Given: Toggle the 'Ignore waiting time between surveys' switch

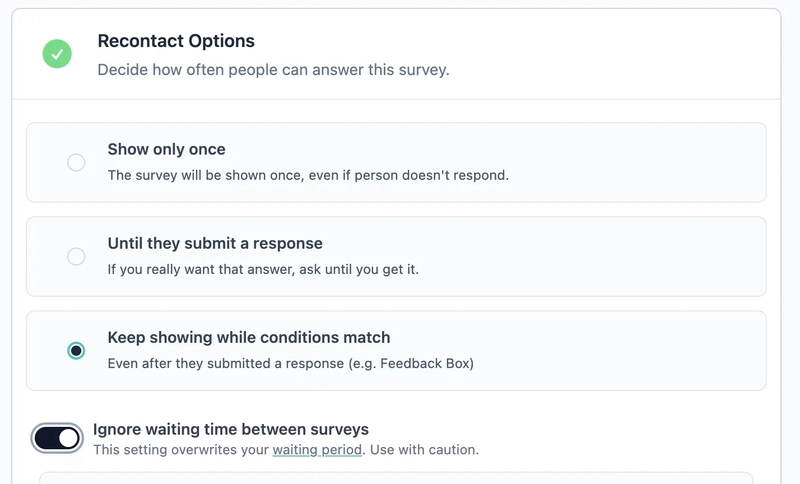Looking at the screenshot, I should (57, 438).
